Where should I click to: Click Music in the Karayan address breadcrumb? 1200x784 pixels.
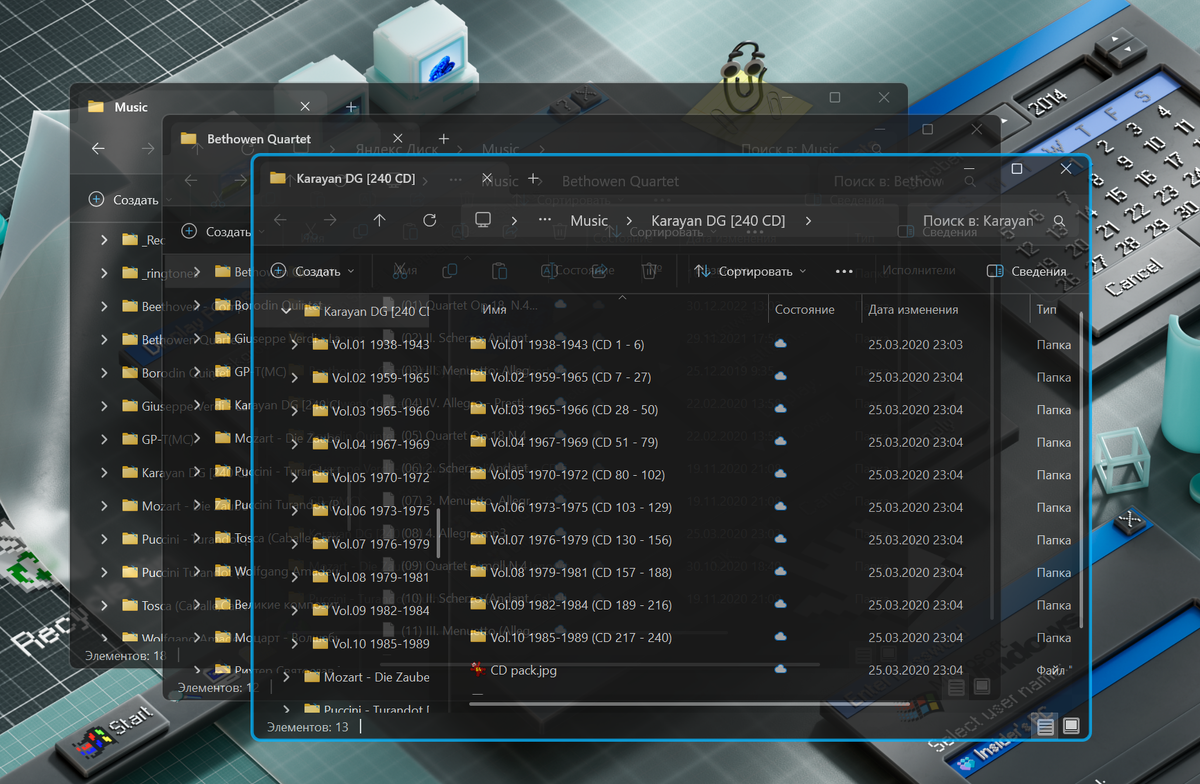(589, 220)
